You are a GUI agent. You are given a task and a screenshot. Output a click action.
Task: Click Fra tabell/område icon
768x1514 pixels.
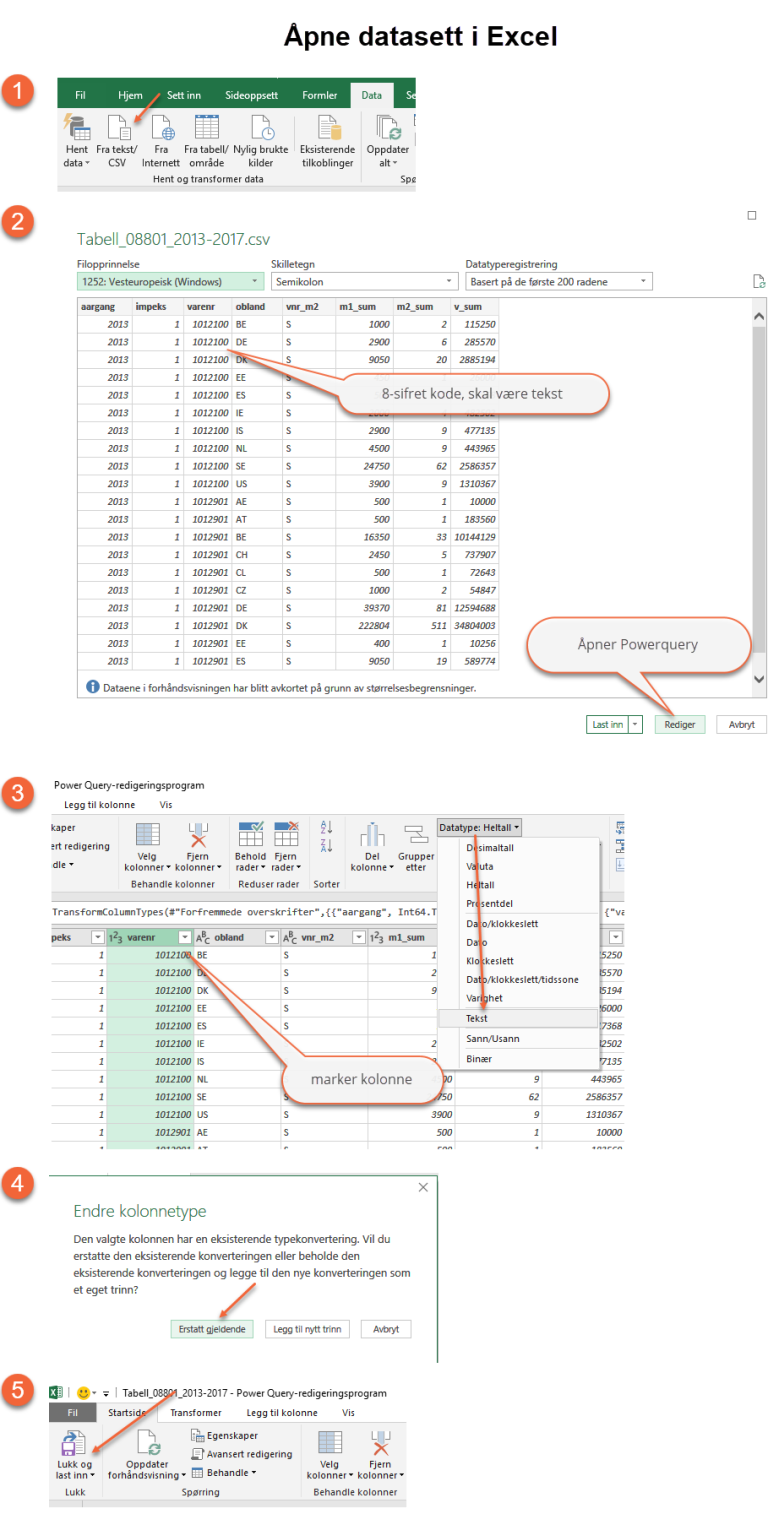coord(206,128)
